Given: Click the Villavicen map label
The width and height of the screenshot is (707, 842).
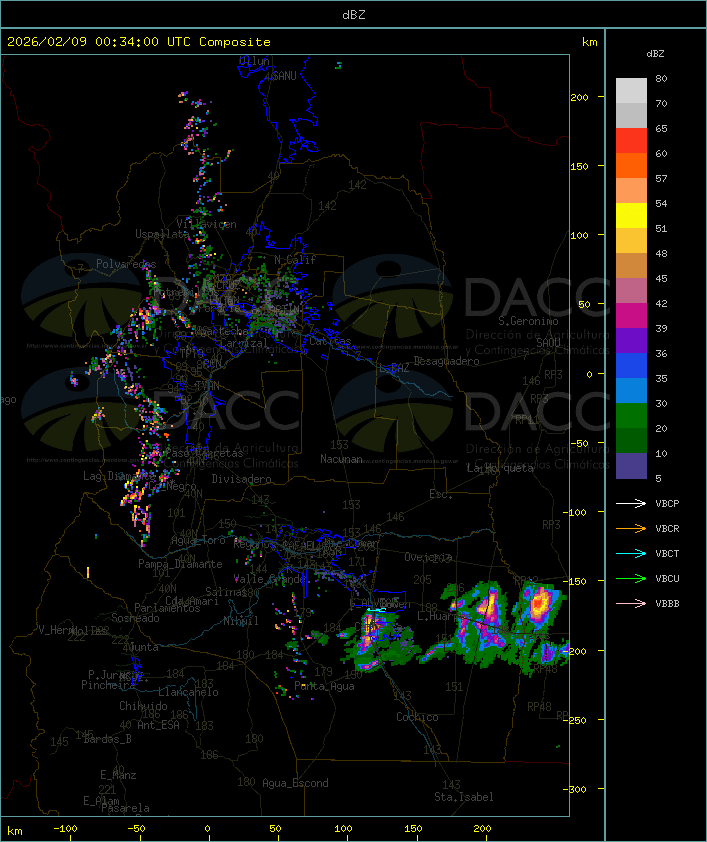Looking at the screenshot, I should click(x=207, y=224).
